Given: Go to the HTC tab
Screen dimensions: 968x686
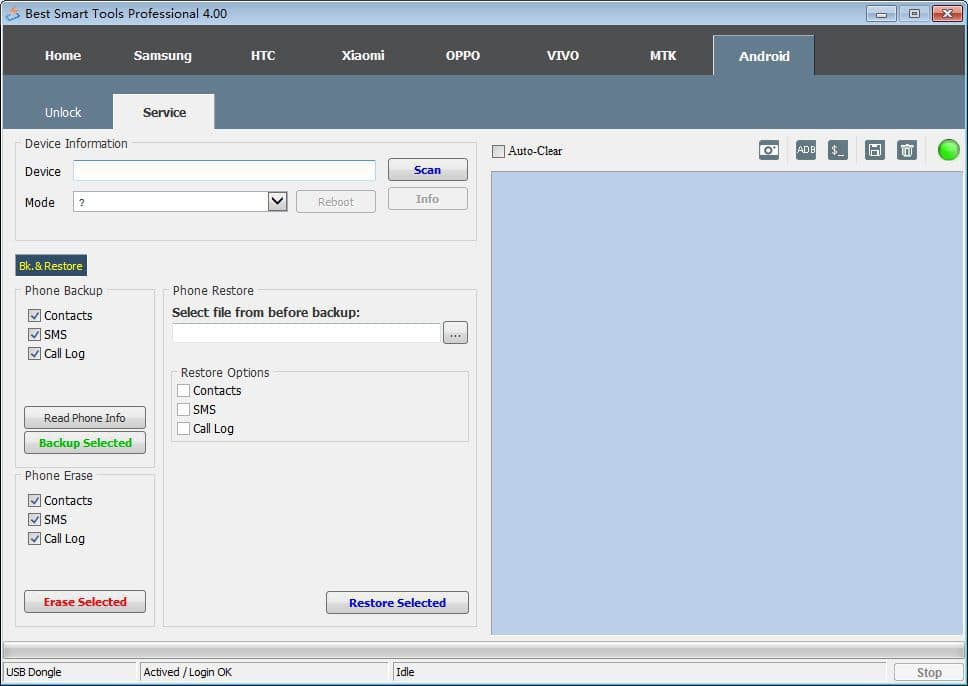Looking at the screenshot, I should (263, 56).
